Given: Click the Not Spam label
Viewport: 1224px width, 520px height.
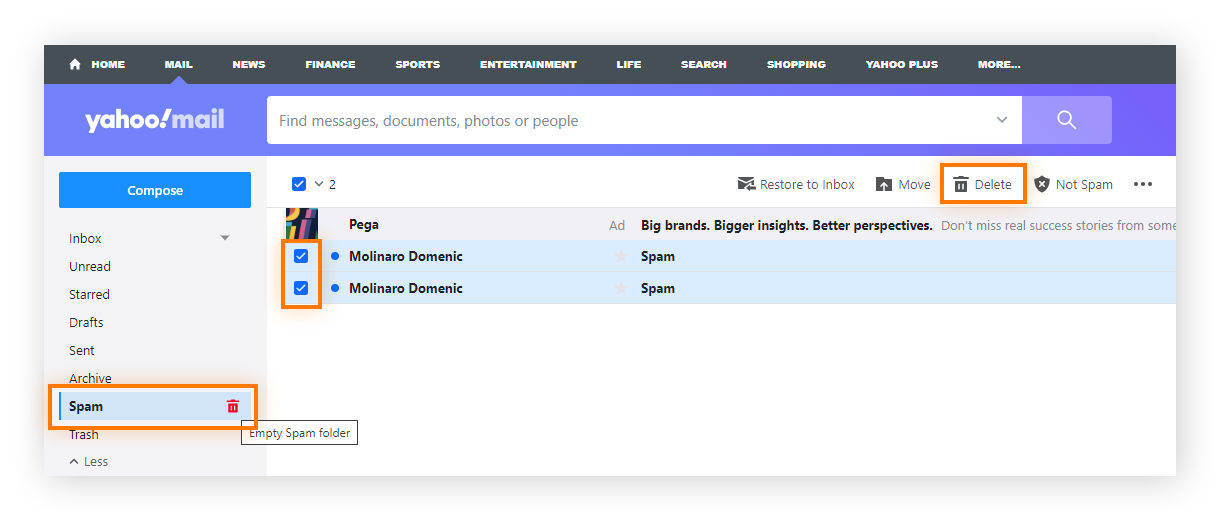Looking at the screenshot, I should pyautogui.click(x=1084, y=184).
